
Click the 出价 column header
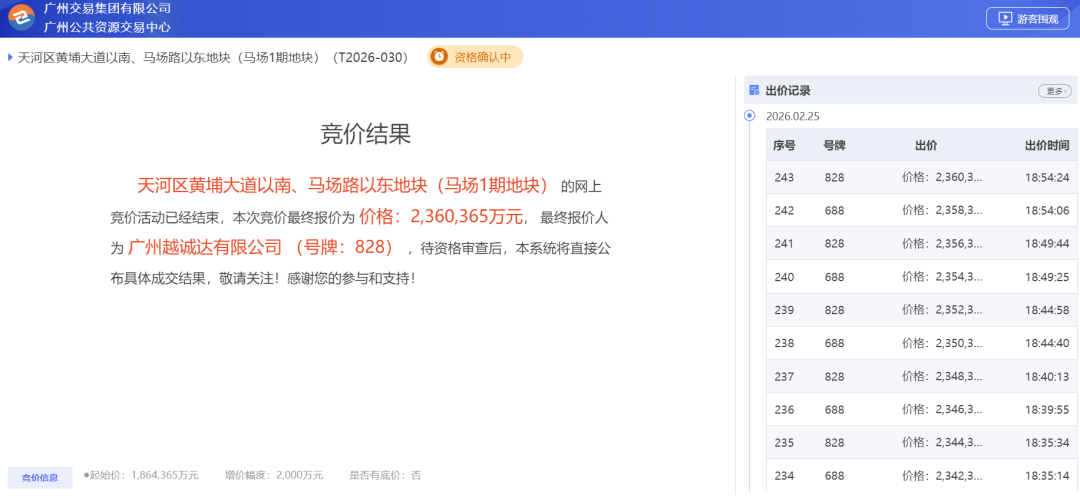click(926, 145)
